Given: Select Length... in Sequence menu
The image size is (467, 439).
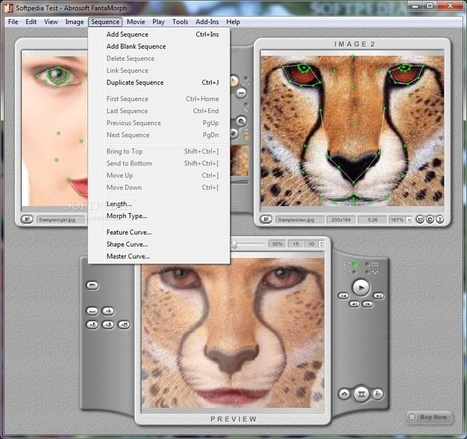Looking at the screenshot, I should pos(159,204).
